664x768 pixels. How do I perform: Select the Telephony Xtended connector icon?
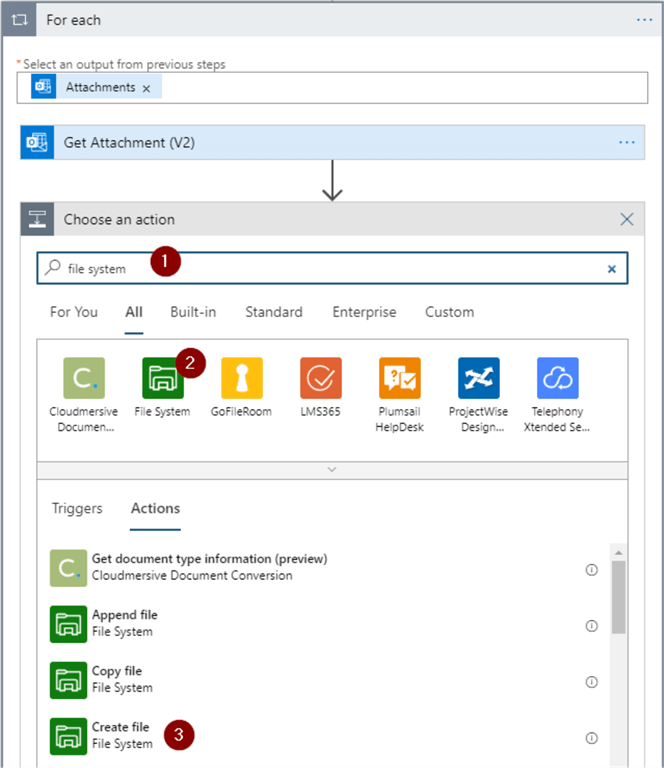tap(558, 378)
